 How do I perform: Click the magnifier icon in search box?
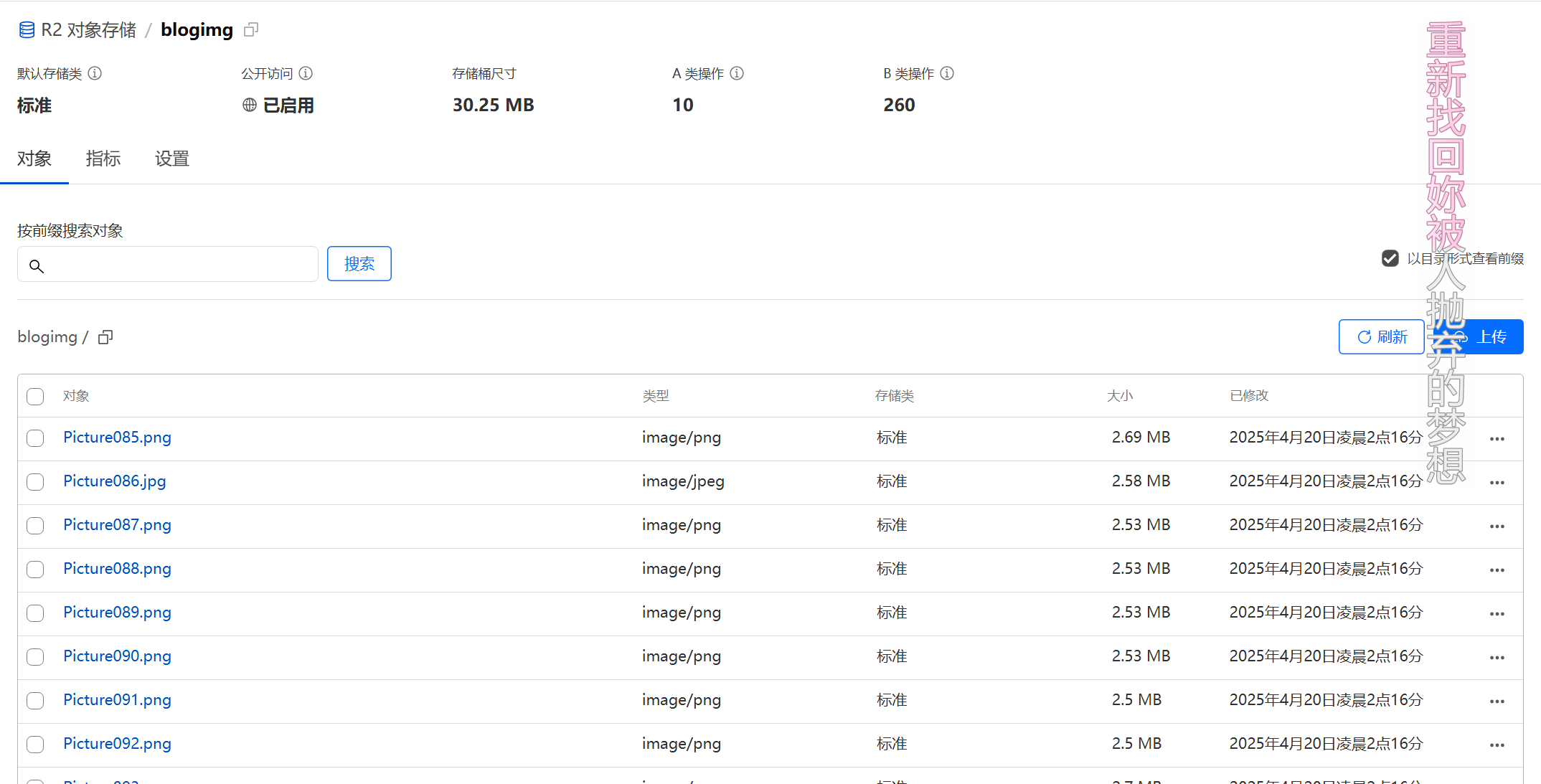point(37,266)
